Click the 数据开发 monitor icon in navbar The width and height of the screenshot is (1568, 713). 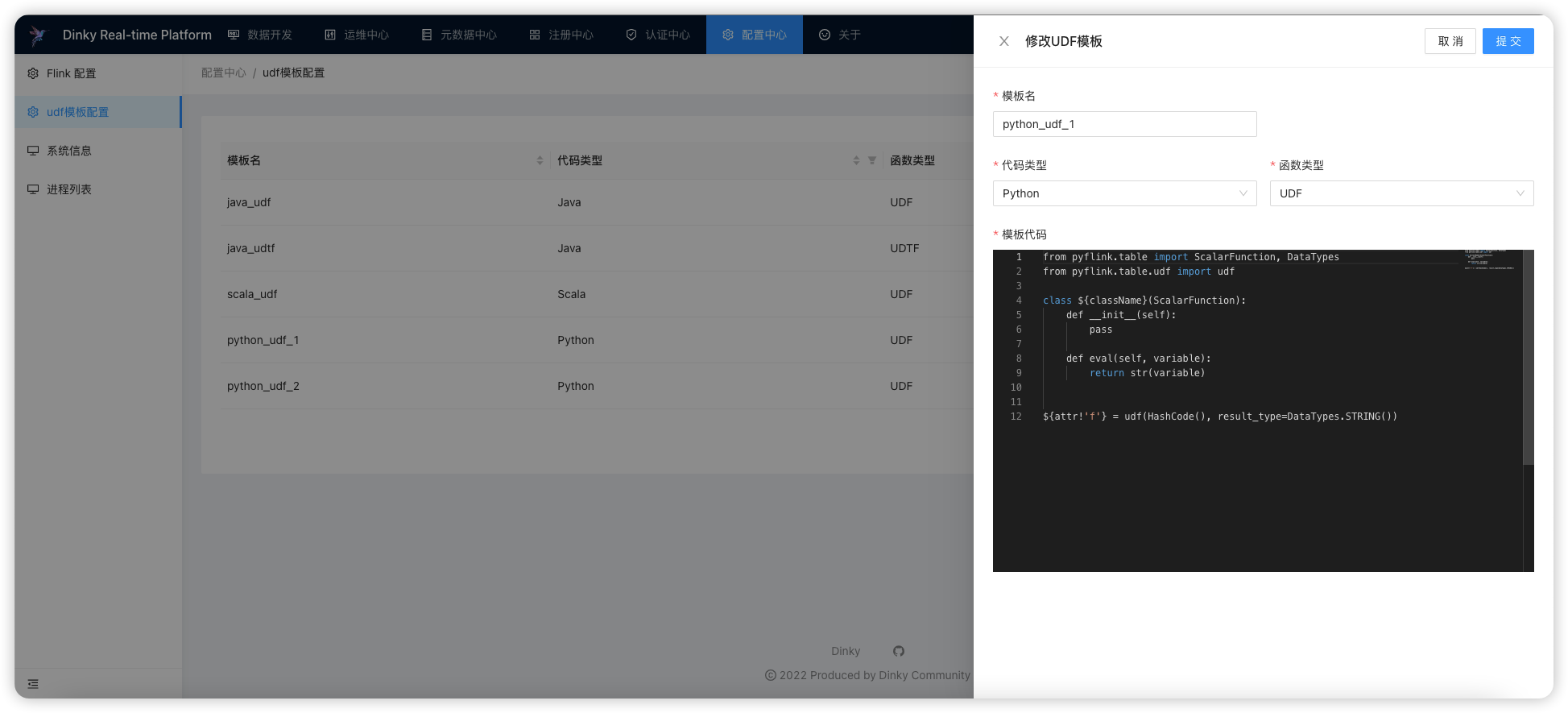click(x=234, y=35)
